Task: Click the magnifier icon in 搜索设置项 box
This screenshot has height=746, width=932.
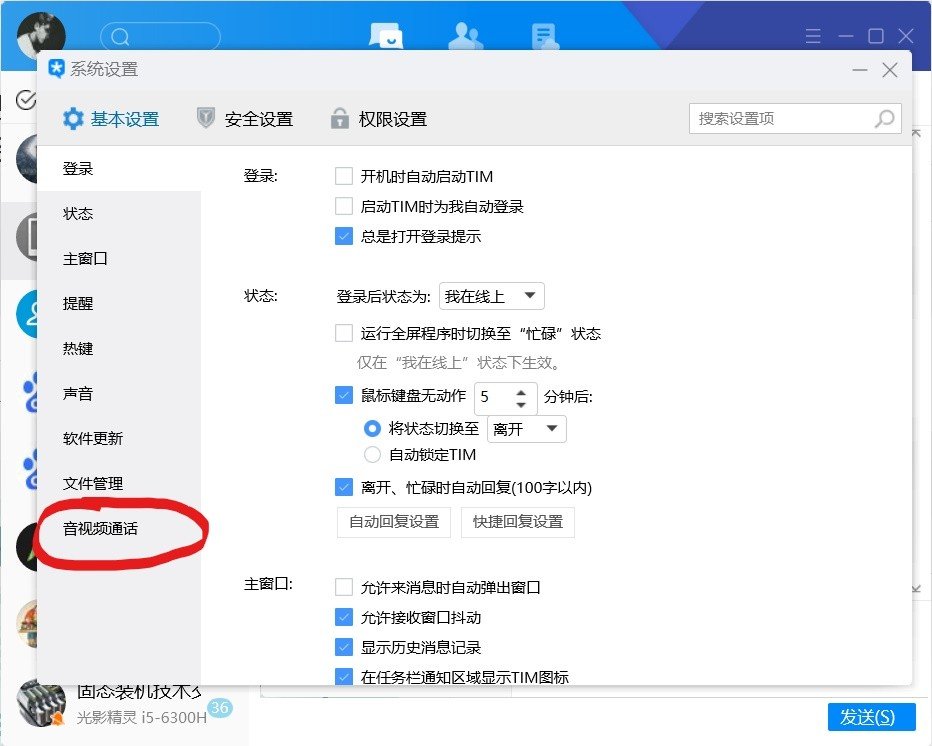Action: click(x=884, y=118)
